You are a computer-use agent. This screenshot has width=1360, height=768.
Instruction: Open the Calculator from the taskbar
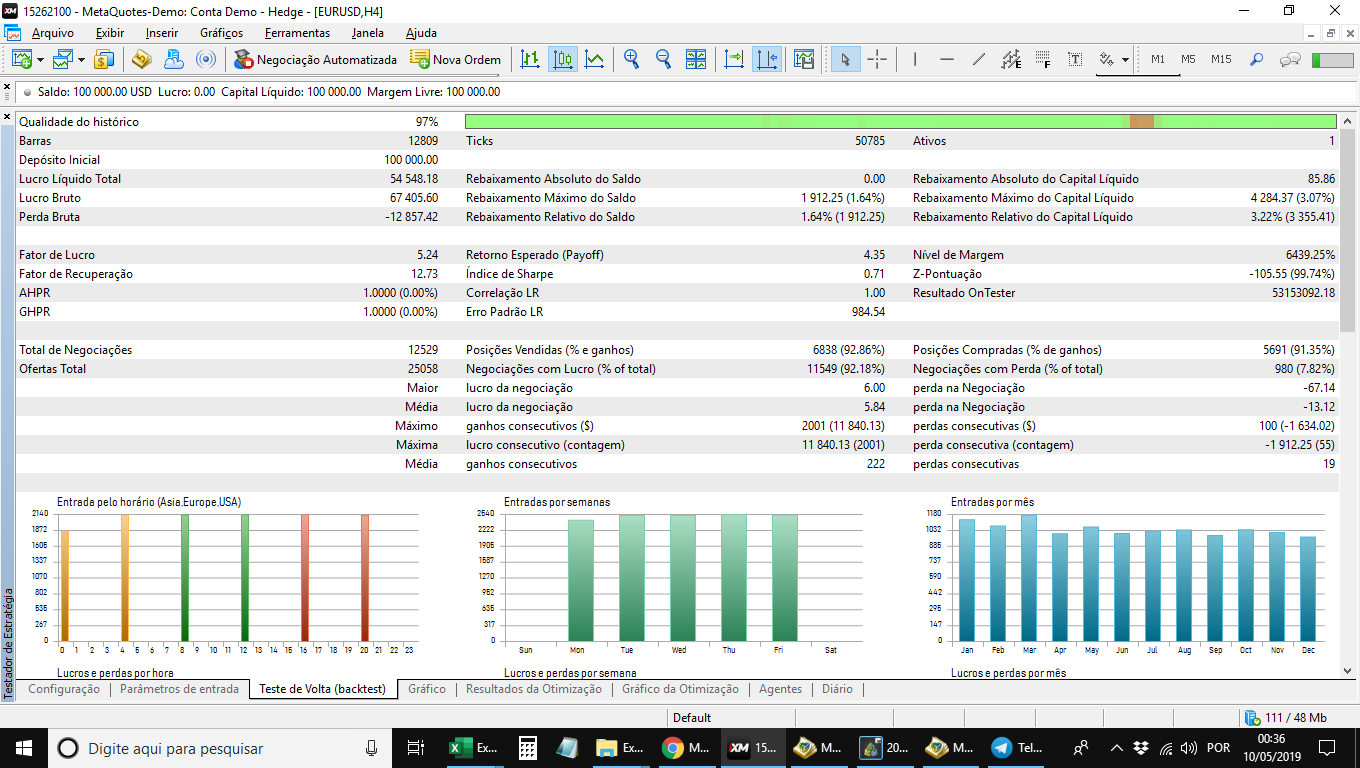[528, 747]
